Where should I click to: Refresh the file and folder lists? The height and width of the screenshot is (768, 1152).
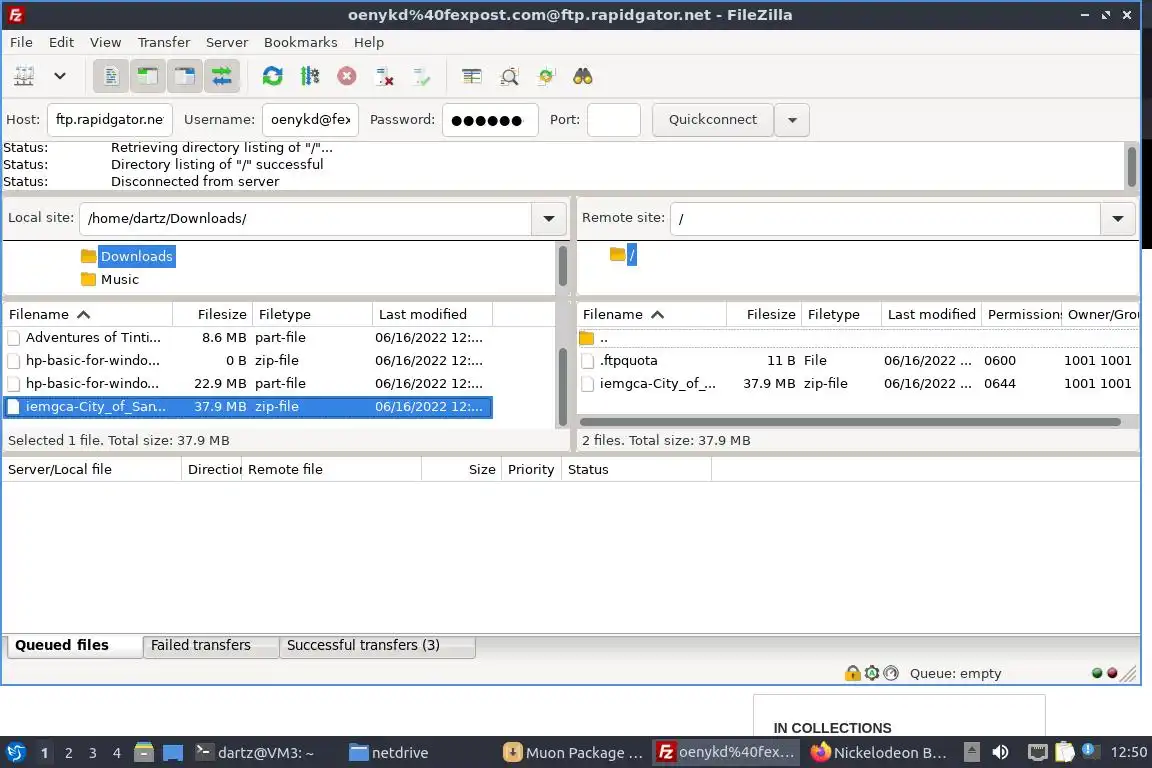tap(273, 76)
